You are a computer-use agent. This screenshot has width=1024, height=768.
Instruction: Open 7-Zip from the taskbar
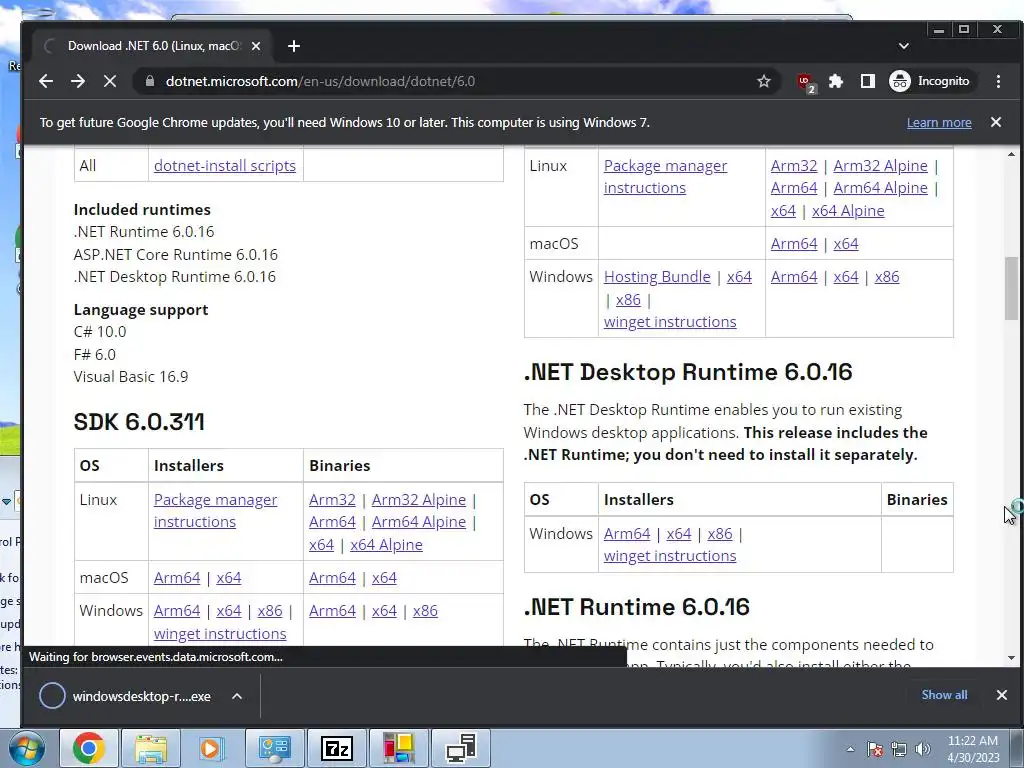[x=337, y=748]
